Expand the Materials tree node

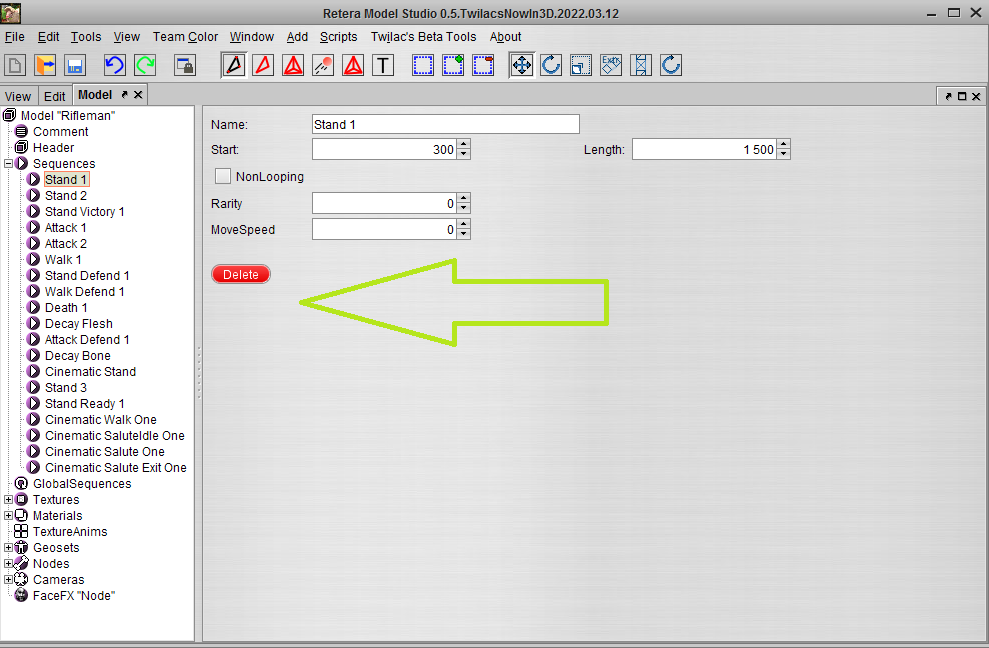point(8,515)
